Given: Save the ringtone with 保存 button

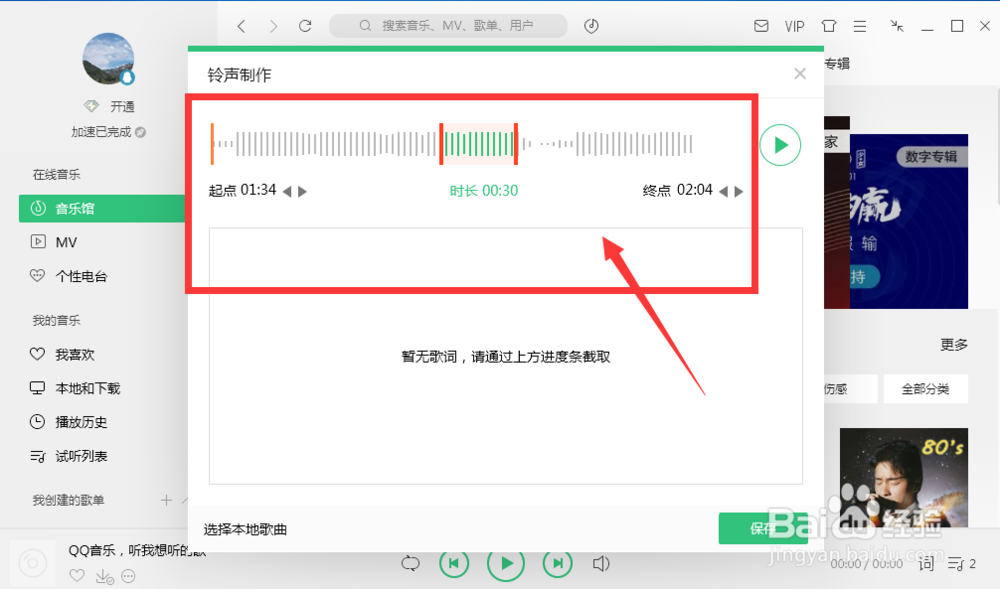Looking at the screenshot, I should 766,528.
